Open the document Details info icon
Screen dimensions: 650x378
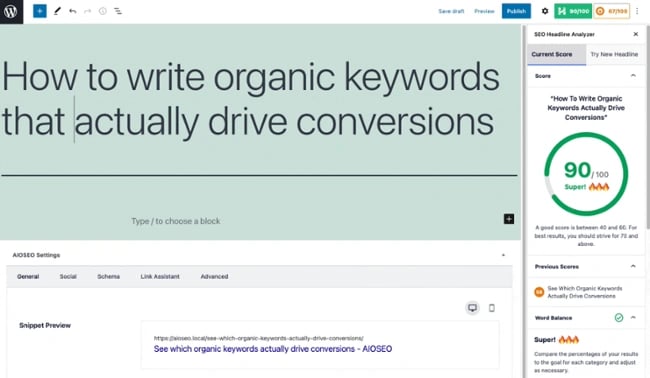pyautogui.click(x=102, y=11)
